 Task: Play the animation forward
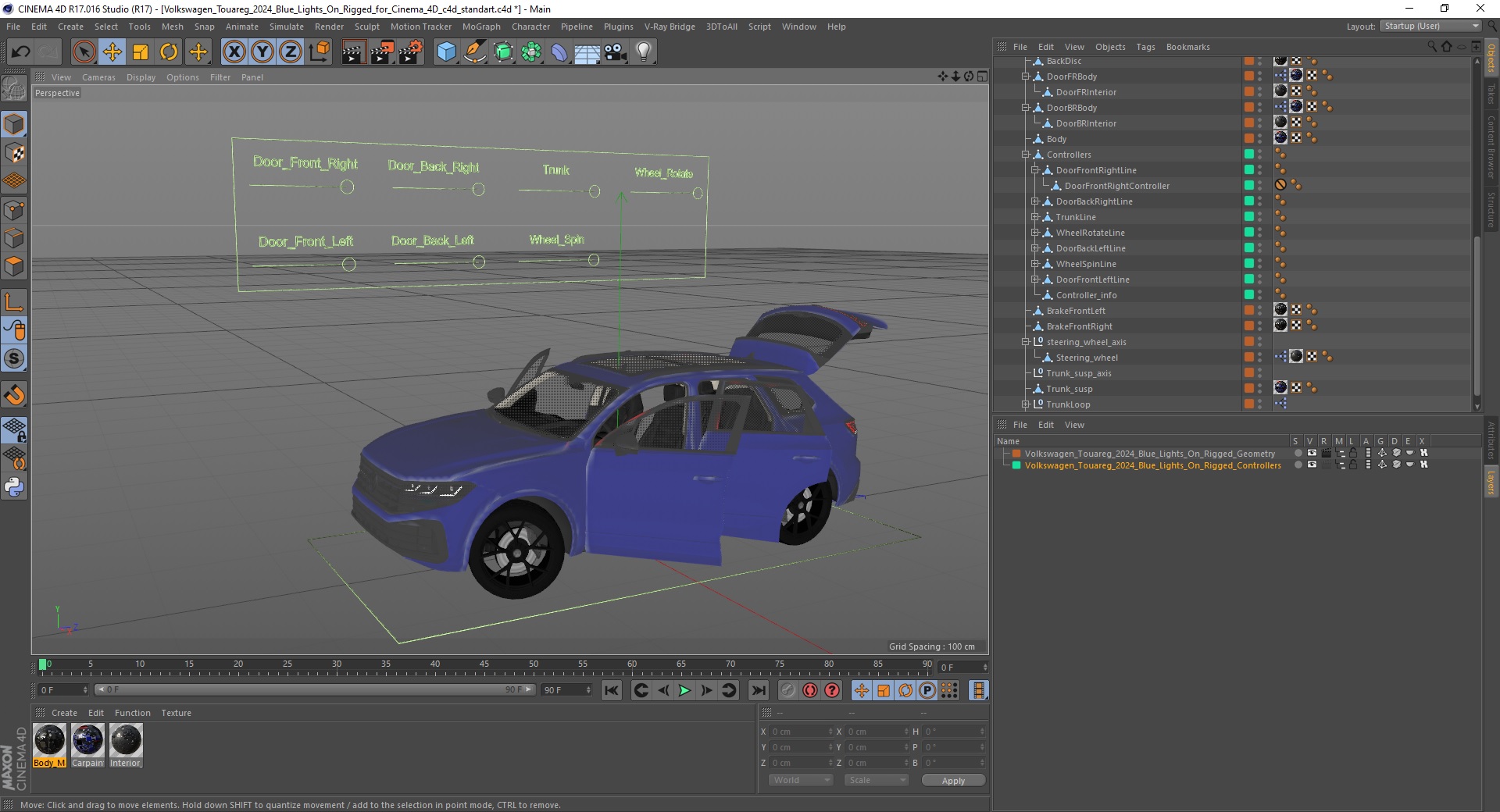pyautogui.click(x=684, y=690)
